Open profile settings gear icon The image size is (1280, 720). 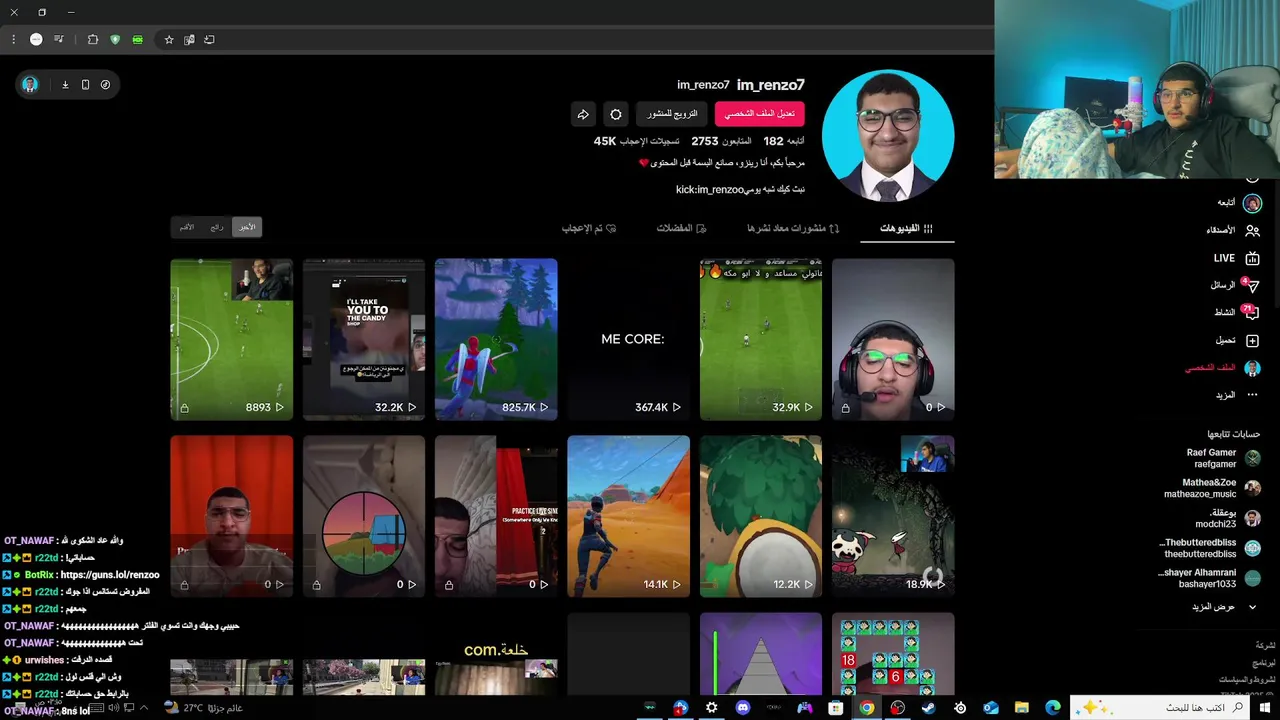(x=616, y=114)
